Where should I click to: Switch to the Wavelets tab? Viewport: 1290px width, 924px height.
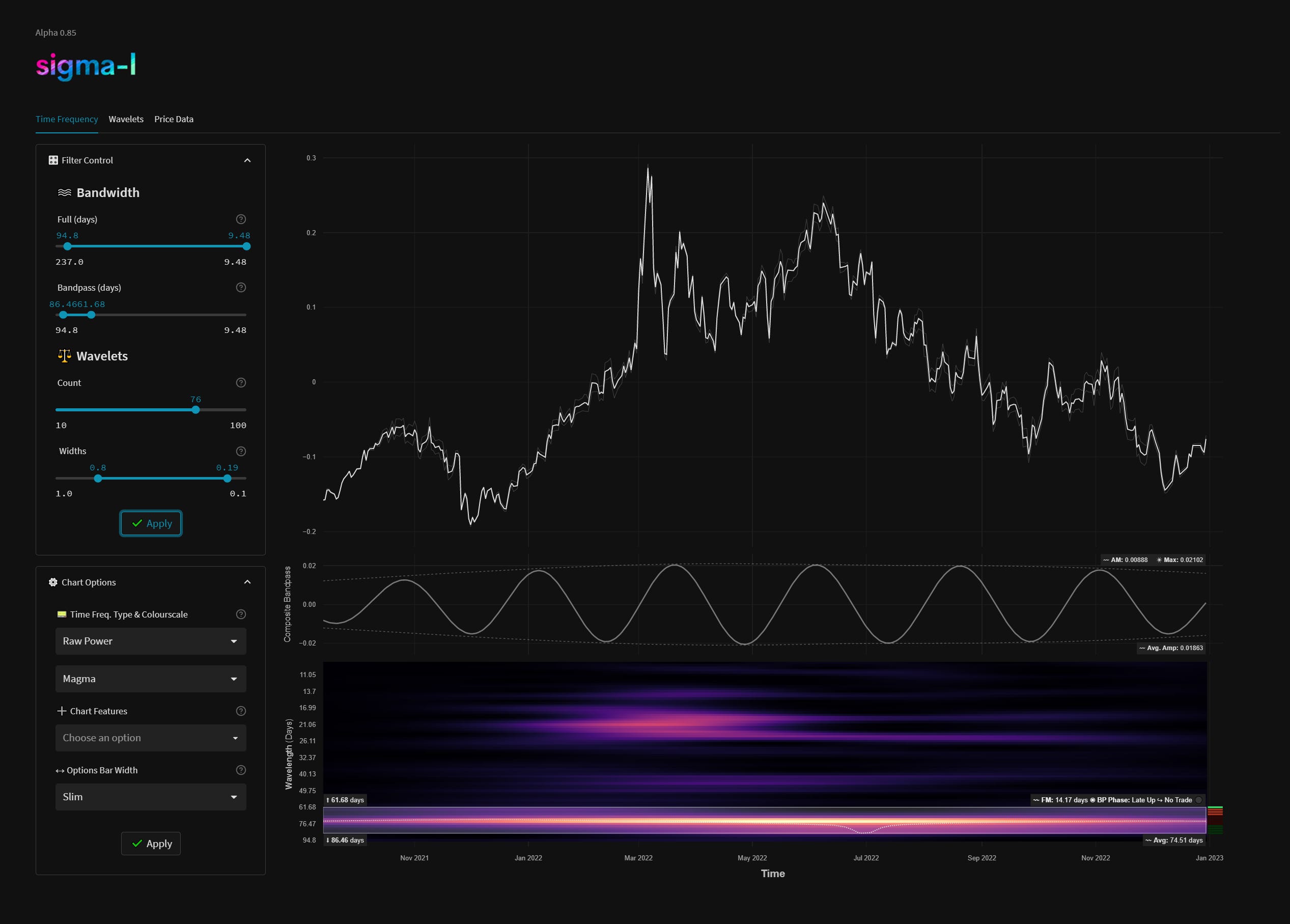click(x=126, y=119)
